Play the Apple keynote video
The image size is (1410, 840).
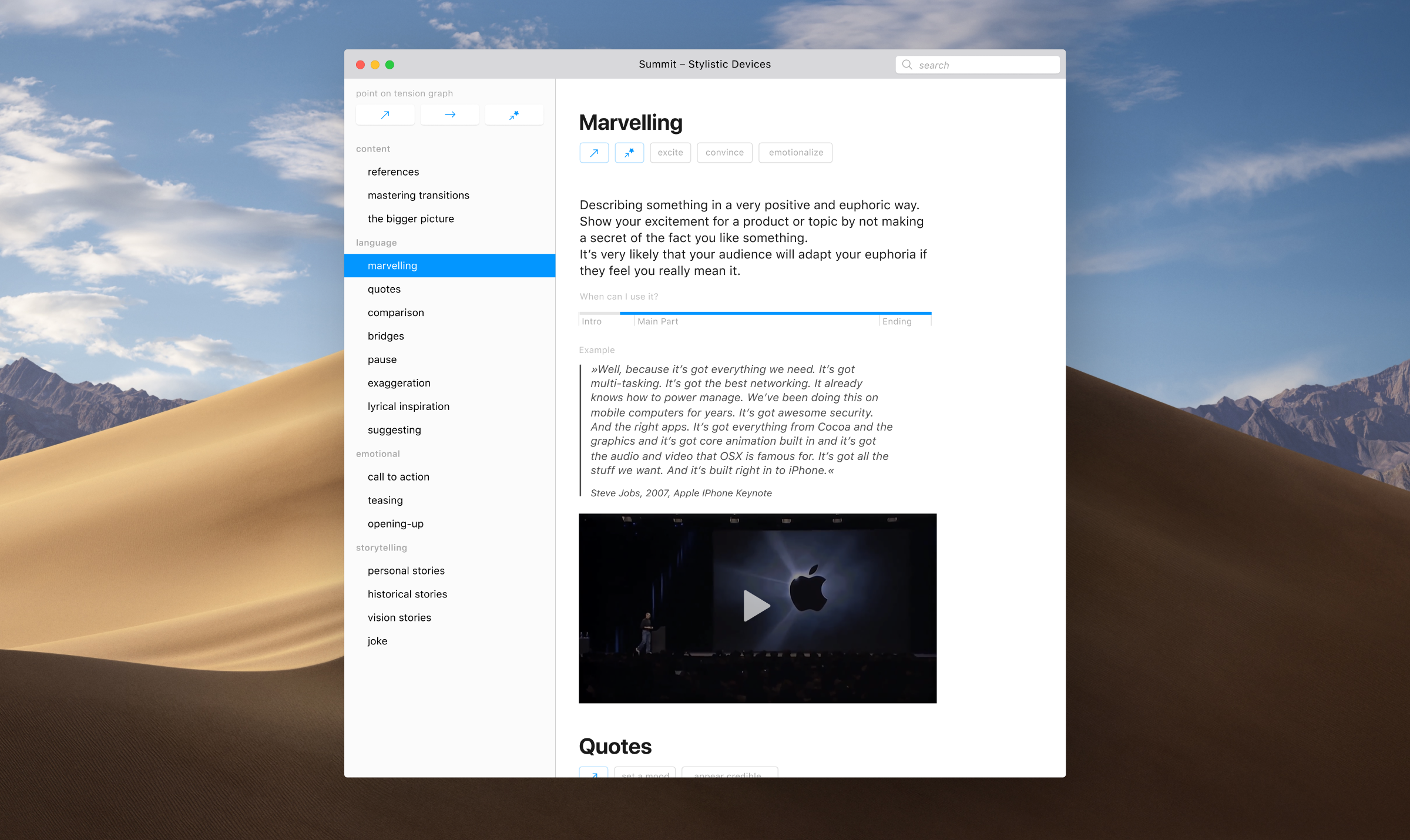pos(757,606)
